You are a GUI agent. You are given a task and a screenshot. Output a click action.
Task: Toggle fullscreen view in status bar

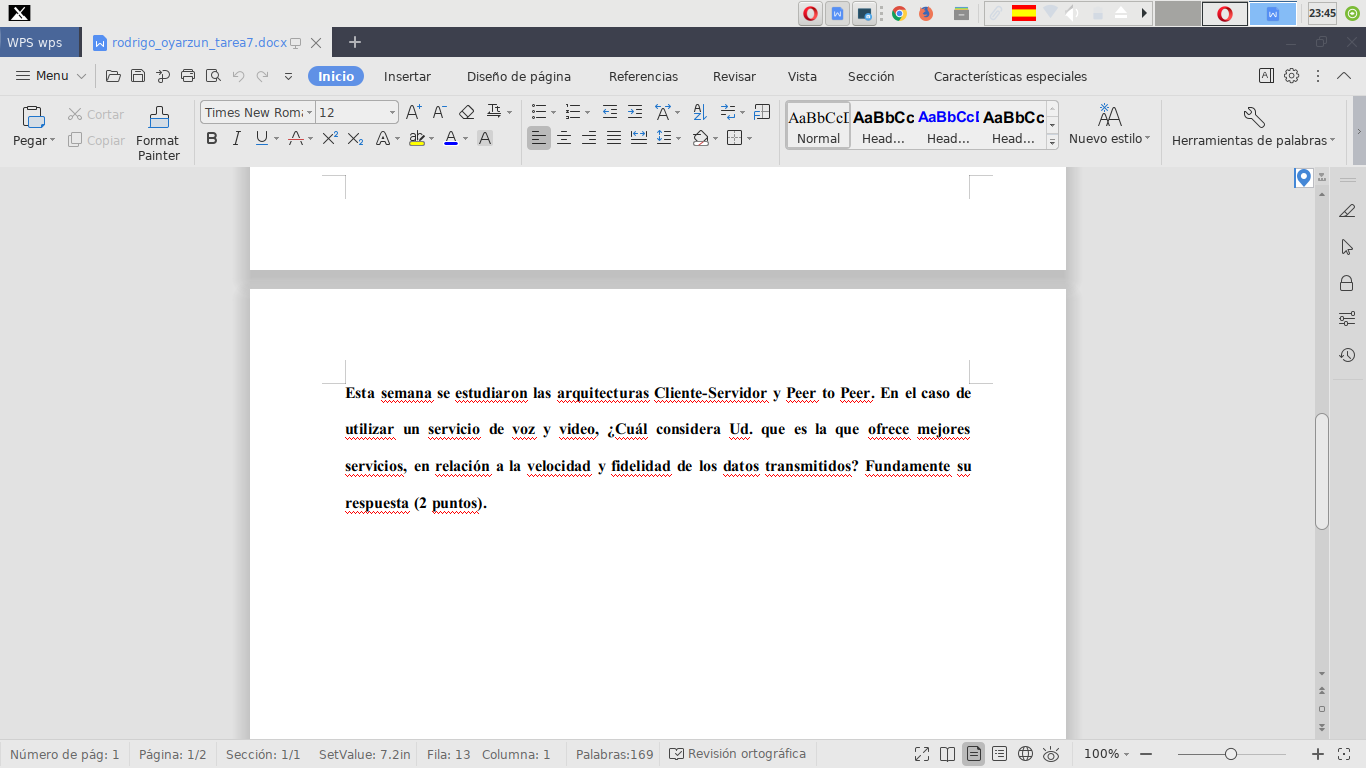point(921,754)
